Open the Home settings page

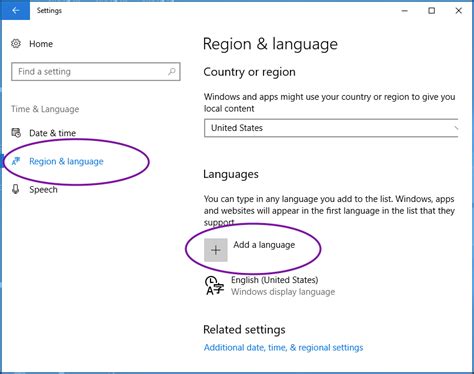pyautogui.click(x=41, y=44)
